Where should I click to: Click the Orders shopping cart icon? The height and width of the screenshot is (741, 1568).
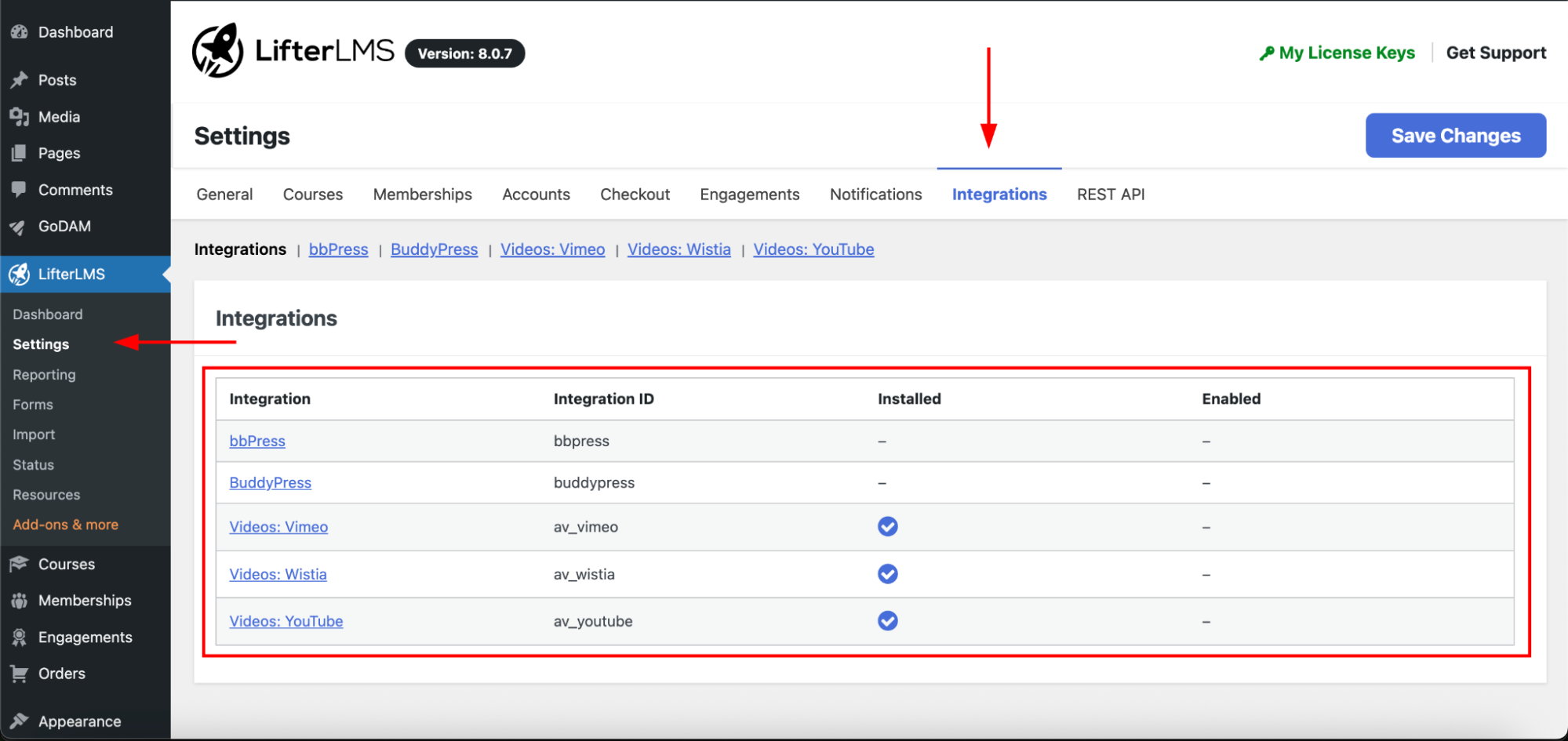coord(19,674)
